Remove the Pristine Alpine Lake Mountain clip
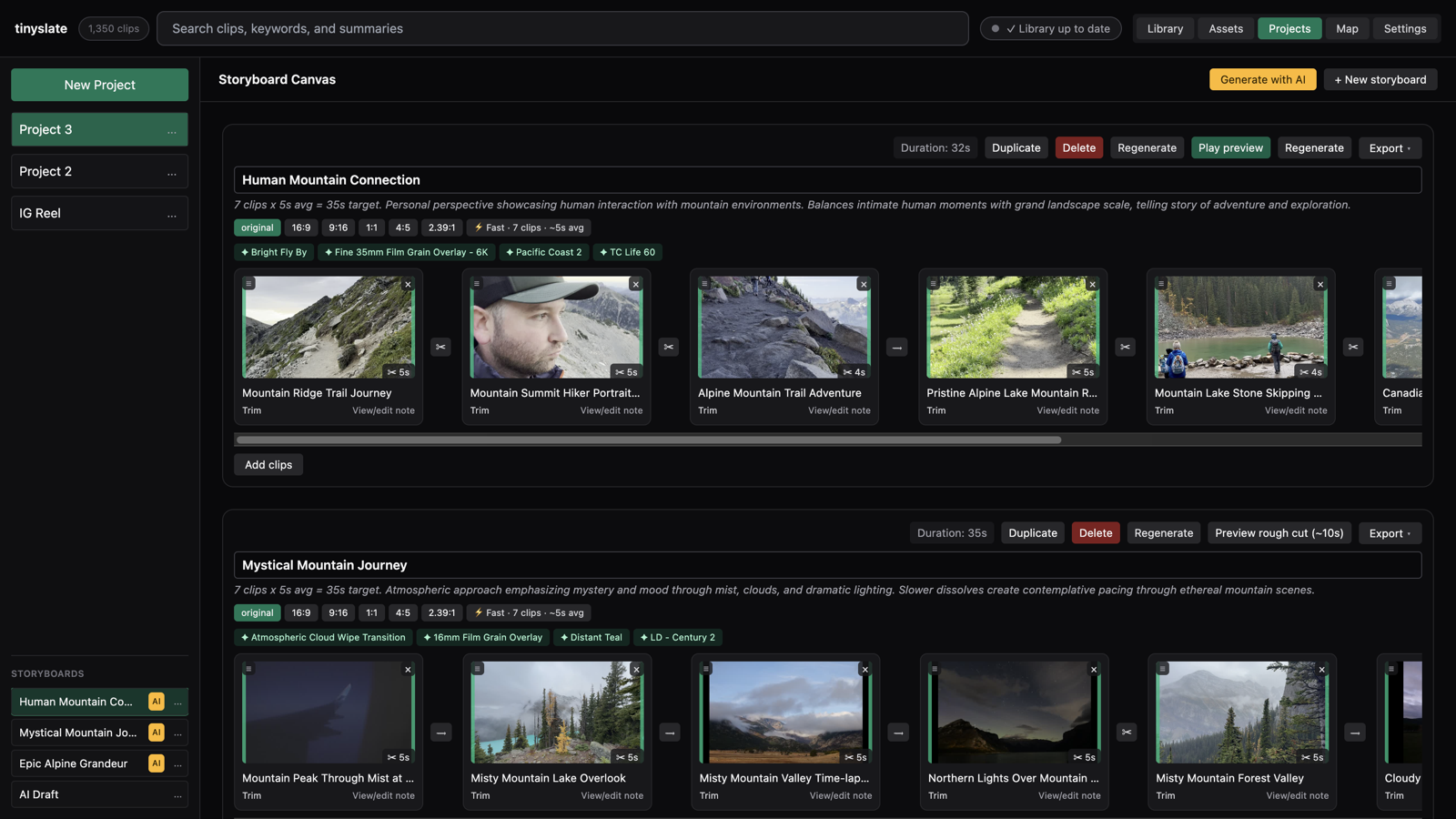The width and height of the screenshot is (1456, 819). click(x=1093, y=284)
